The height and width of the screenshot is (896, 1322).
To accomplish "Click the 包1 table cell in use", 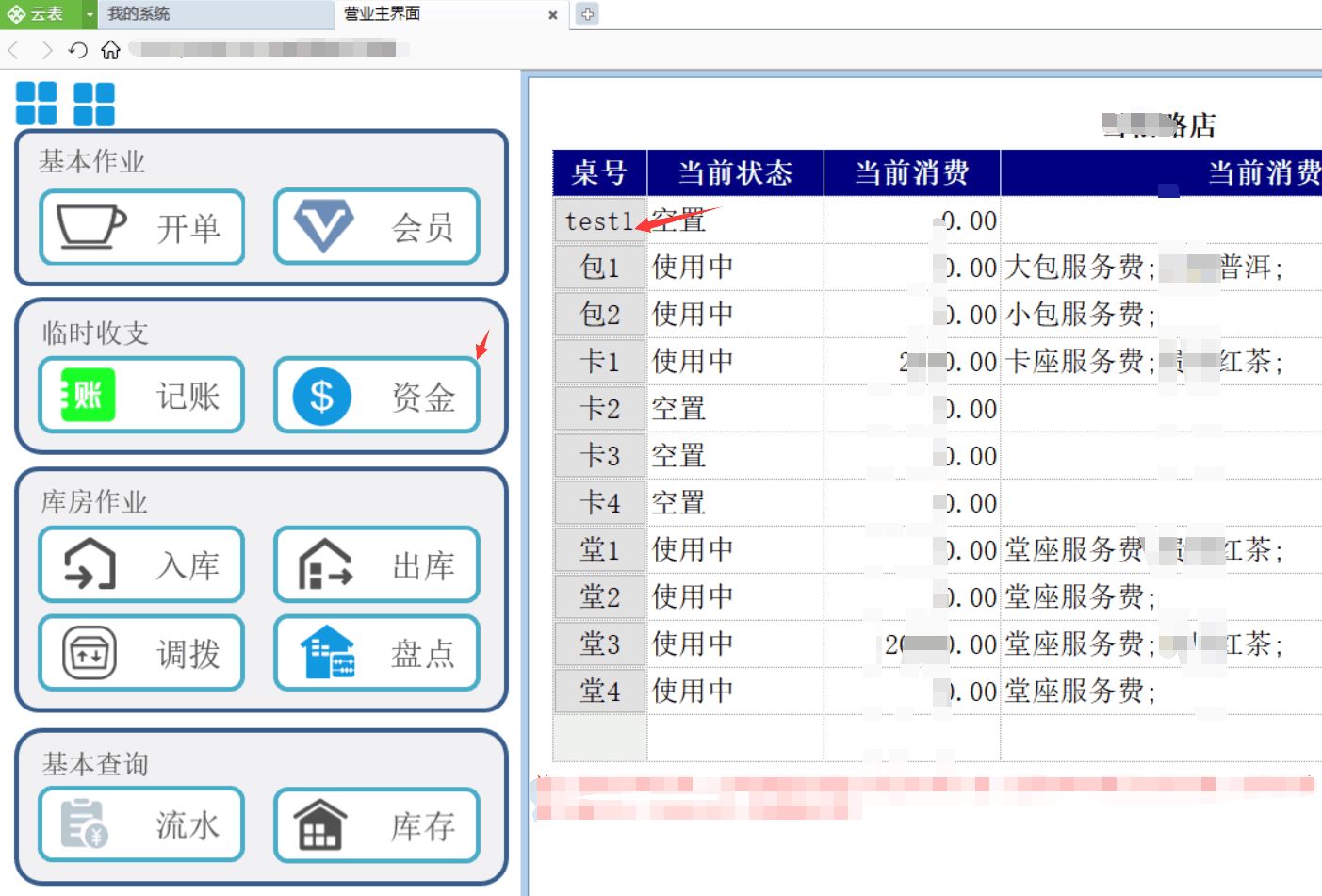I will coord(599,268).
